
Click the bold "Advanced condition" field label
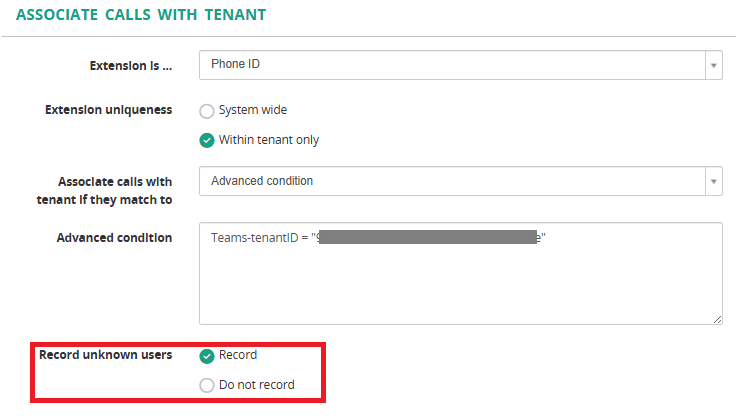point(114,237)
